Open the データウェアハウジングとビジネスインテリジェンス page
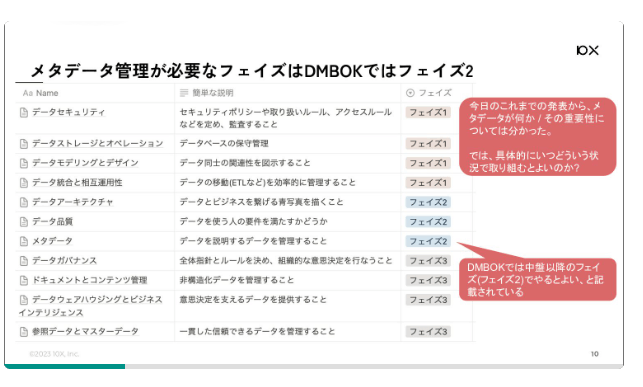The width and height of the screenshot is (643, 387). (91, 306)
